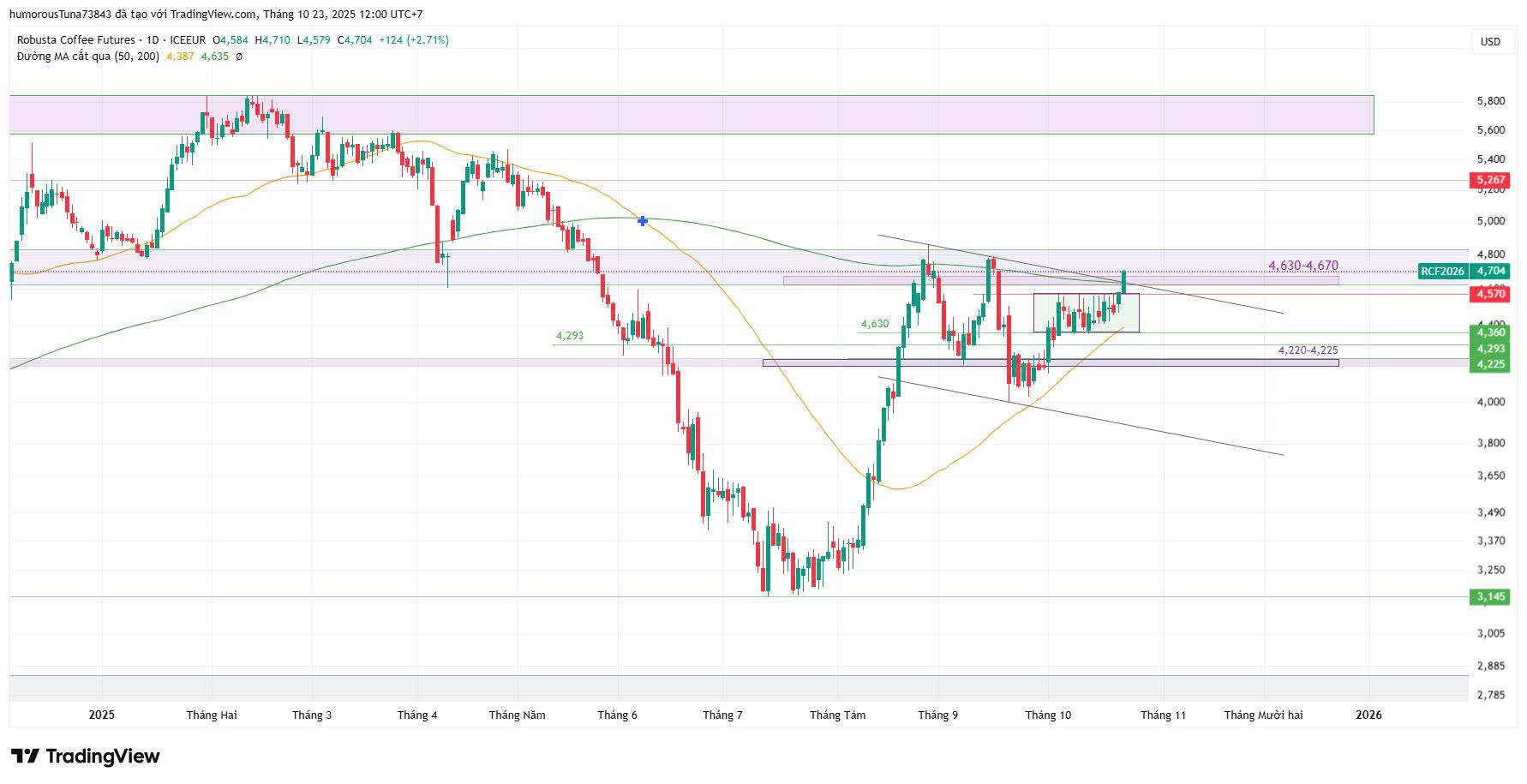The height and width of the screenshot is (784, 1527).
Task: Click the green 4,360 price label
Action: [1490, 332]
